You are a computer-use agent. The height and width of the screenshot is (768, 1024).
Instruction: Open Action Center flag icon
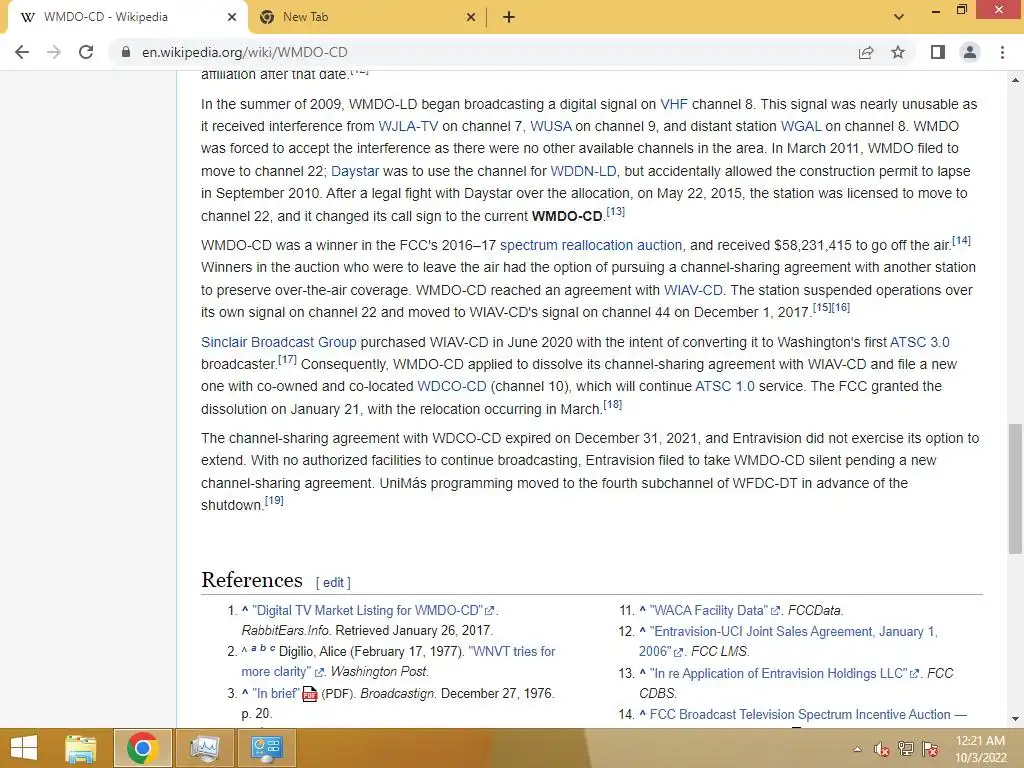930,749
